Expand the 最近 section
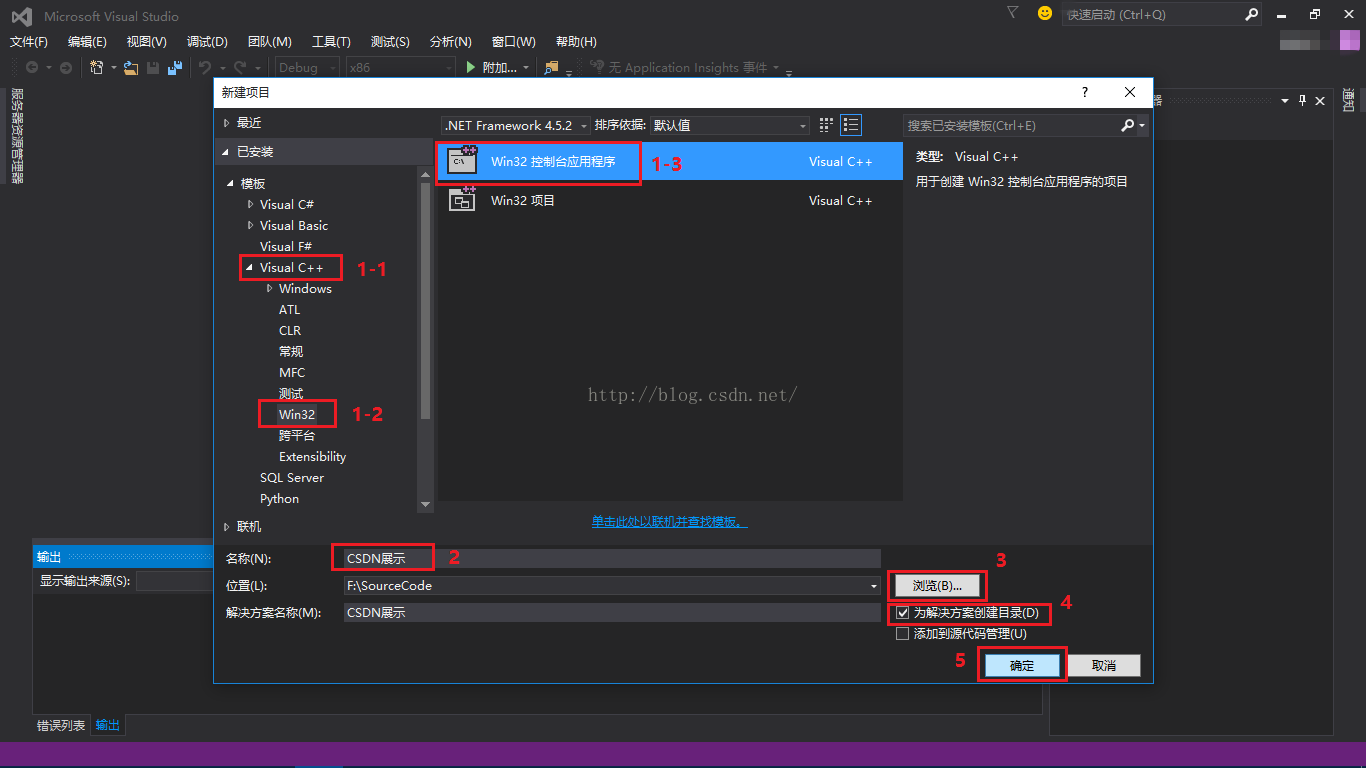 (227, 122)
